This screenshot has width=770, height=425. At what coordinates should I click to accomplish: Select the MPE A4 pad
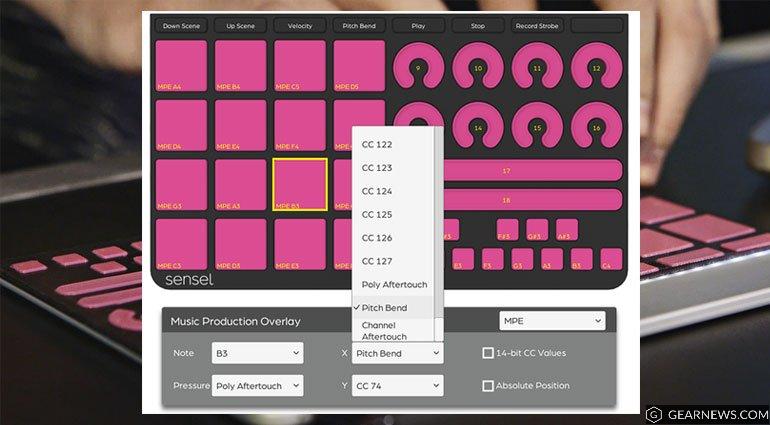181,65
